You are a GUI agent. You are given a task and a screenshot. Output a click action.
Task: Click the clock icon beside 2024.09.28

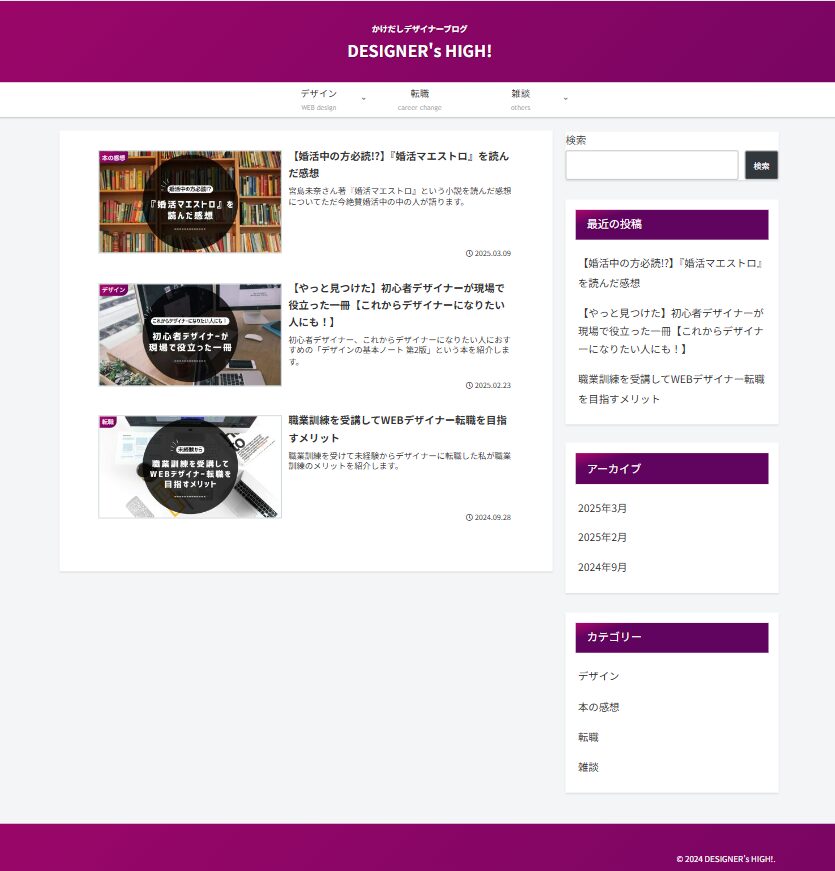click(469, 517)
